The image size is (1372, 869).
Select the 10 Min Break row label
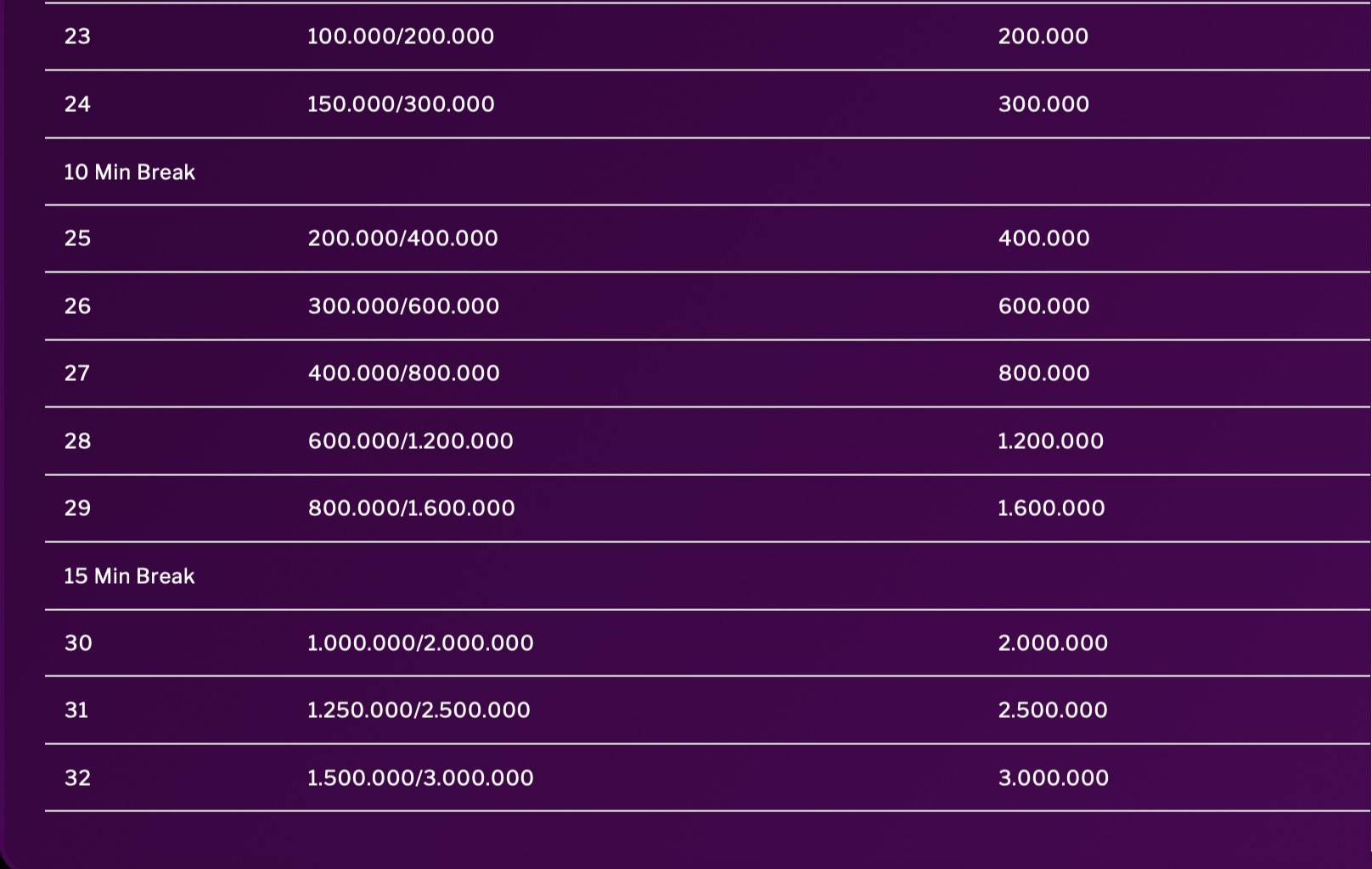point(129,172)
